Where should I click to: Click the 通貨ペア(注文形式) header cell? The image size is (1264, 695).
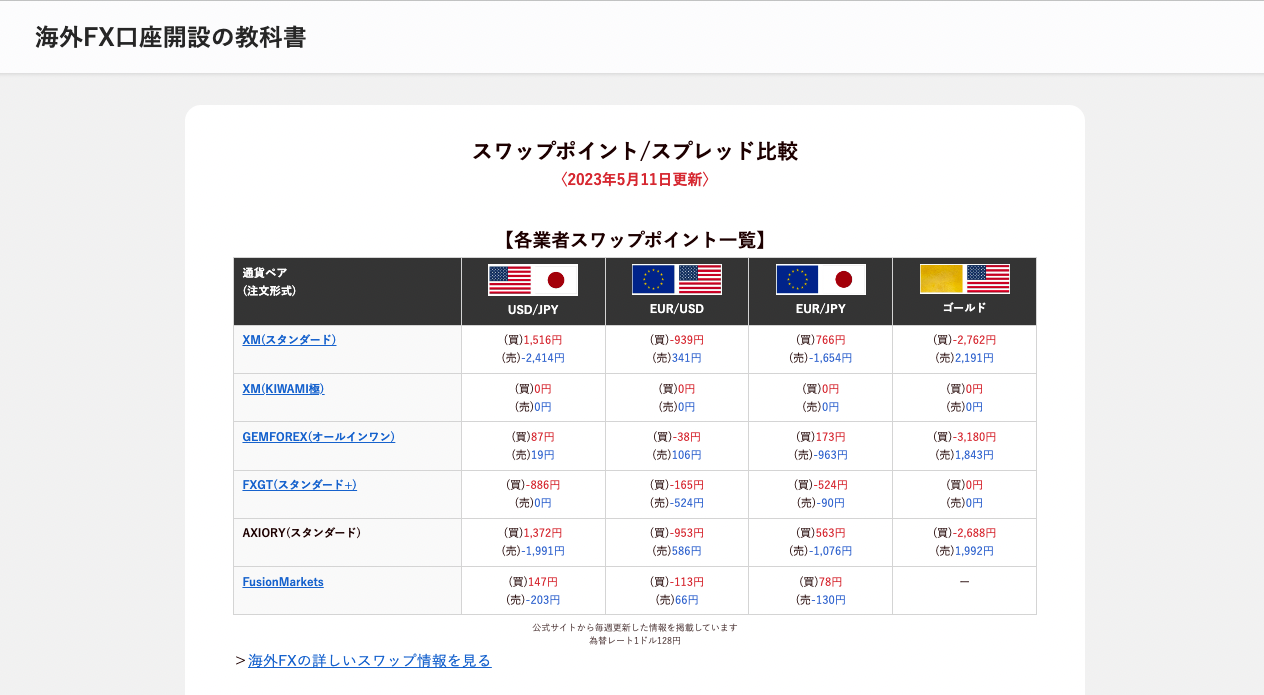point(270,282)
